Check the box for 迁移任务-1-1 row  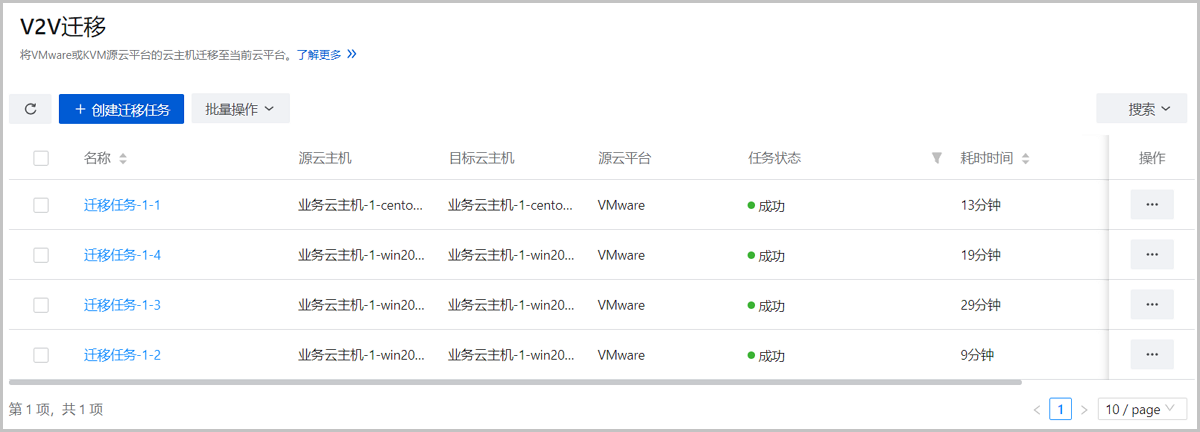pyautogui.click(x=41, y=205)
